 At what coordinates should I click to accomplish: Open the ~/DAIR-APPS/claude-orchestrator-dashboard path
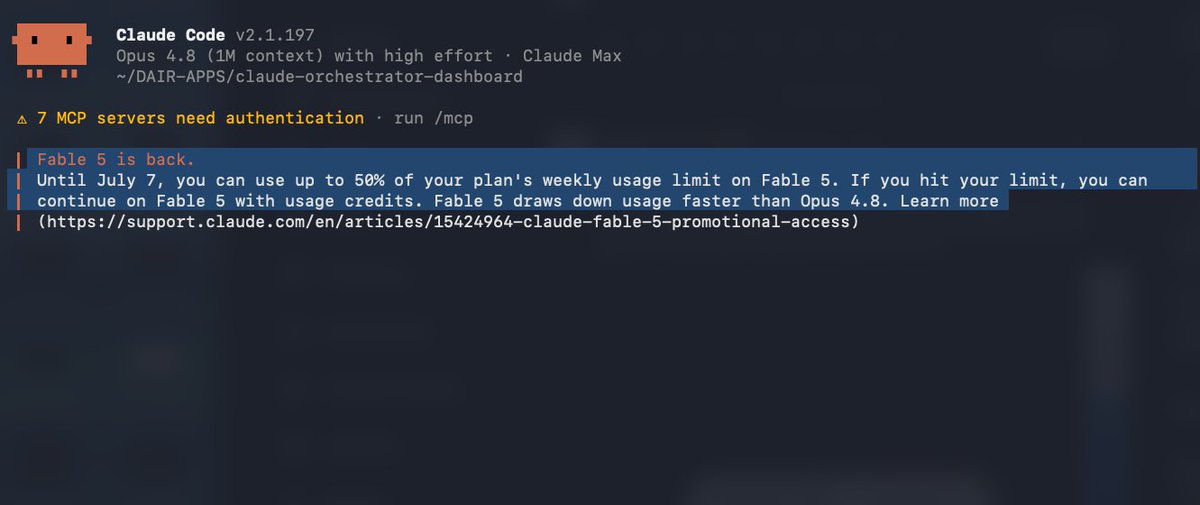tap(319, 77)
